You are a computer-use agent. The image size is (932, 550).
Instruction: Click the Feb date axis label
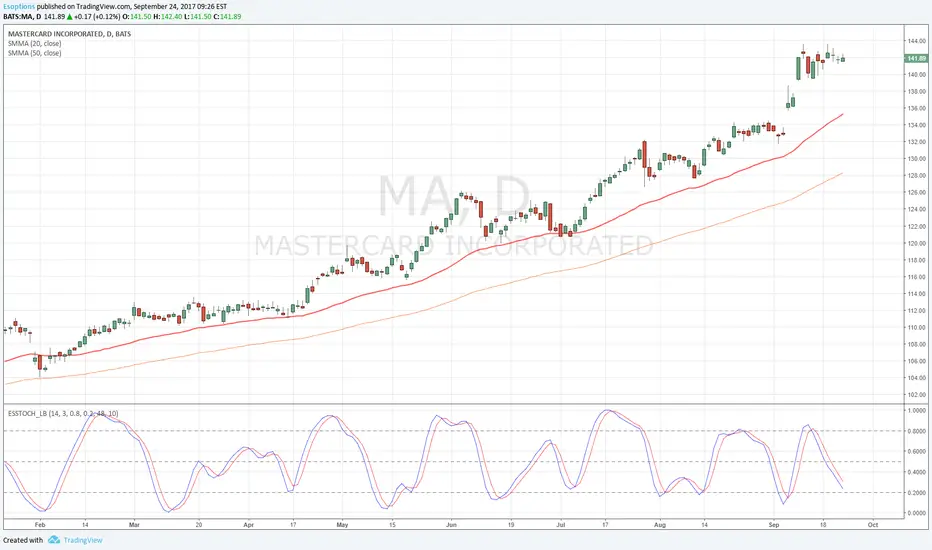(x=40, y=524)
